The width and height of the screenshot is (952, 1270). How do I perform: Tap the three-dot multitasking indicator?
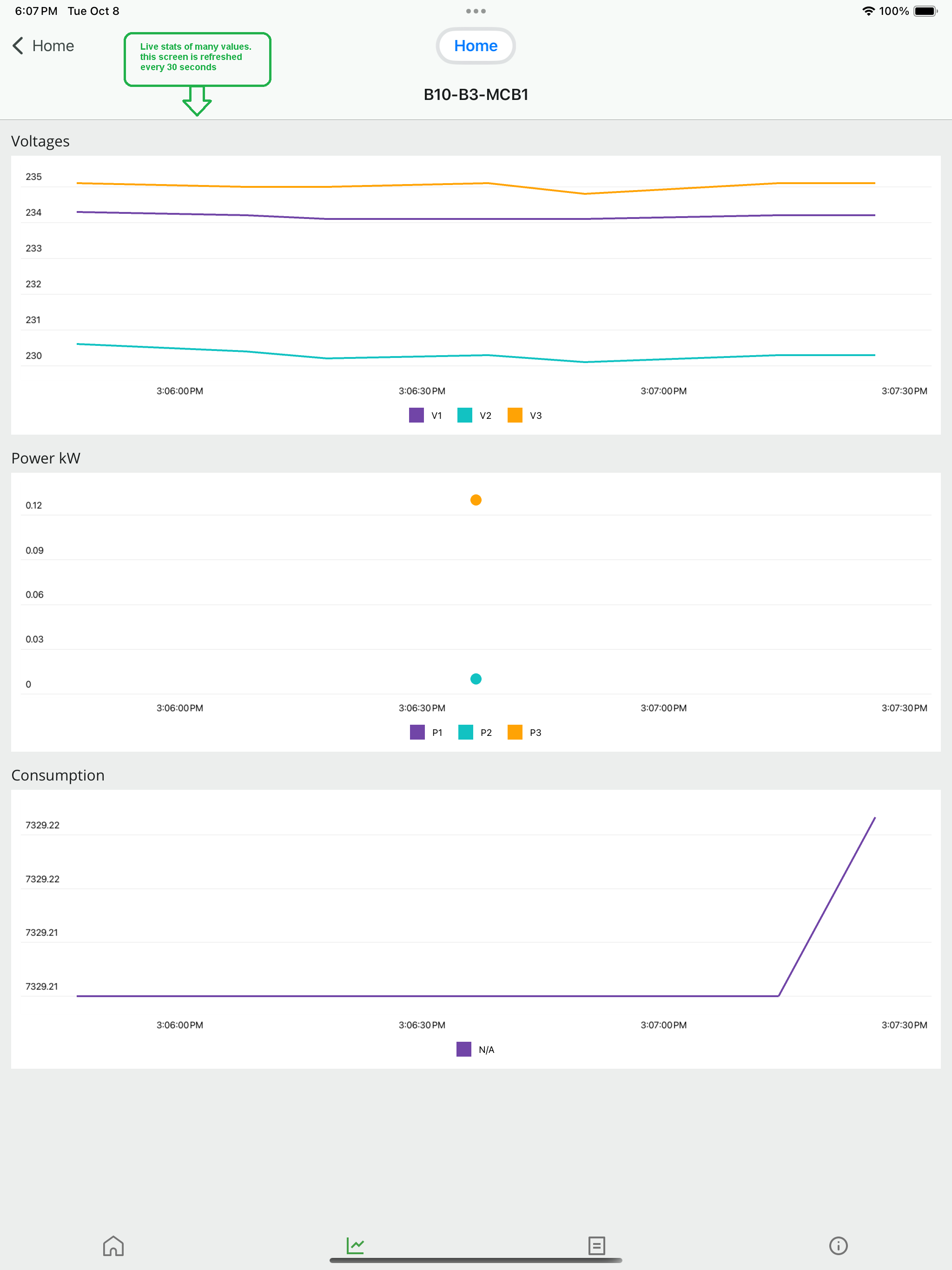point(476,11)
